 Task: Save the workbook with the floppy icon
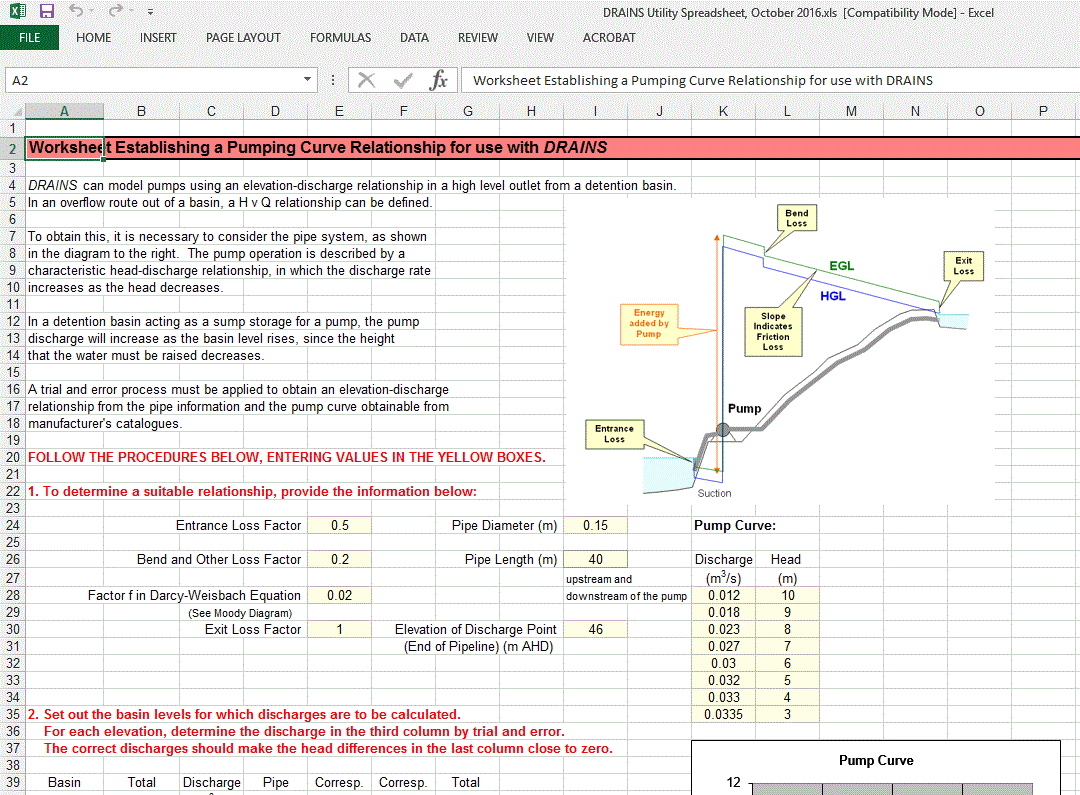click(x=47, y=11)
